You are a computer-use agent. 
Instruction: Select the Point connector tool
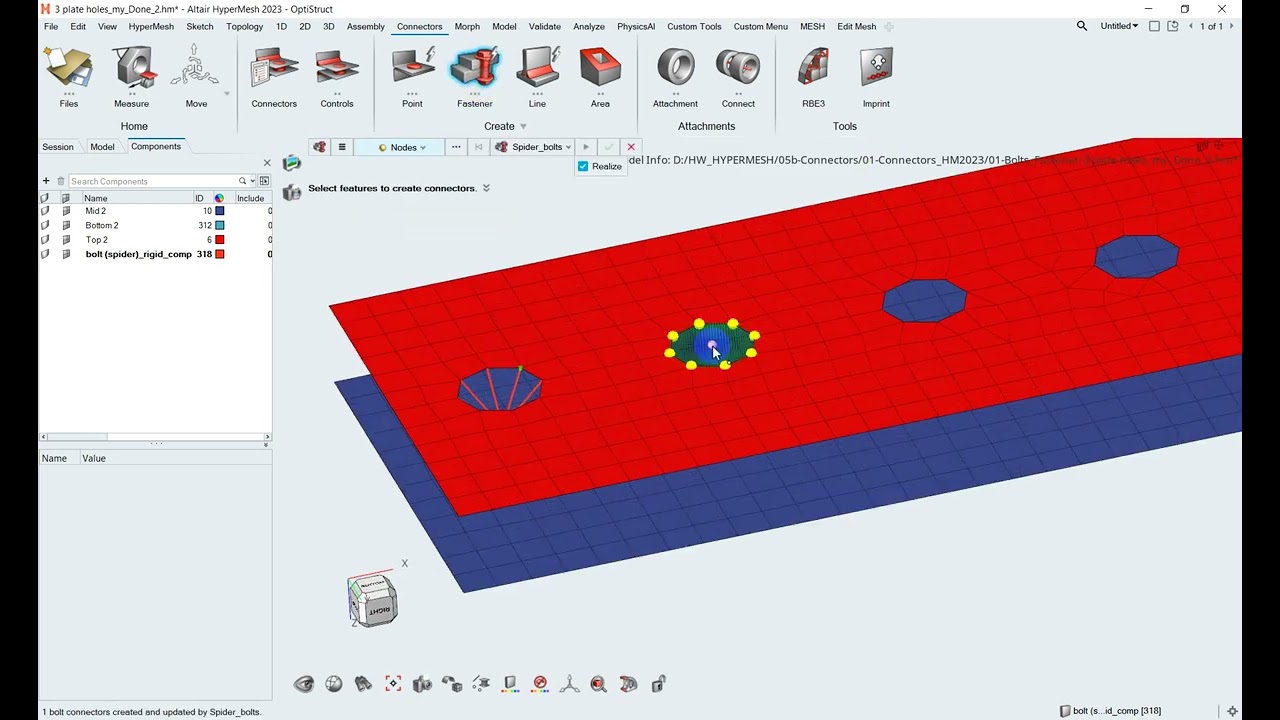pyautogui.click(x=412, y=76)
